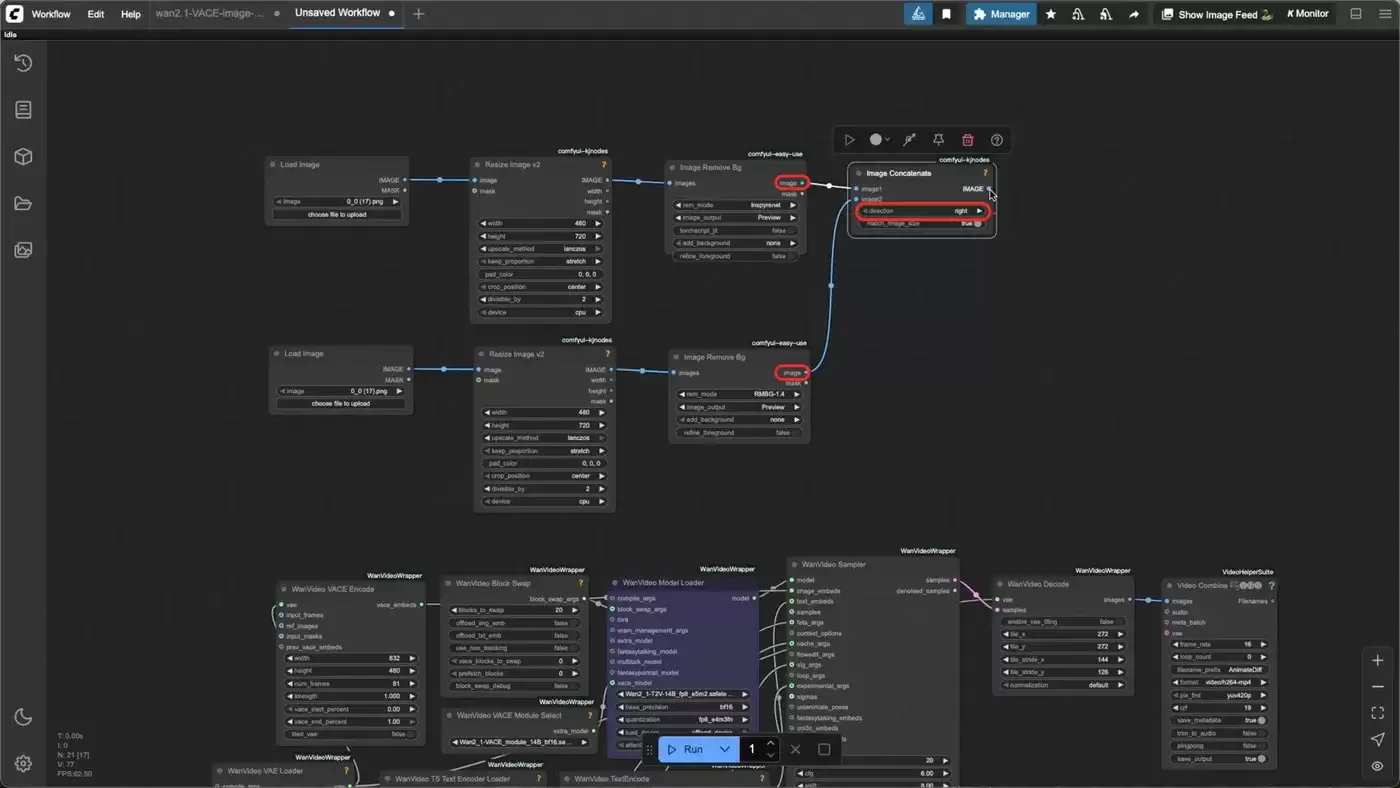Click the help icon in node toolbar
Screen dimensions: 1400x788
pyautogui.click(x=996, y=140)
